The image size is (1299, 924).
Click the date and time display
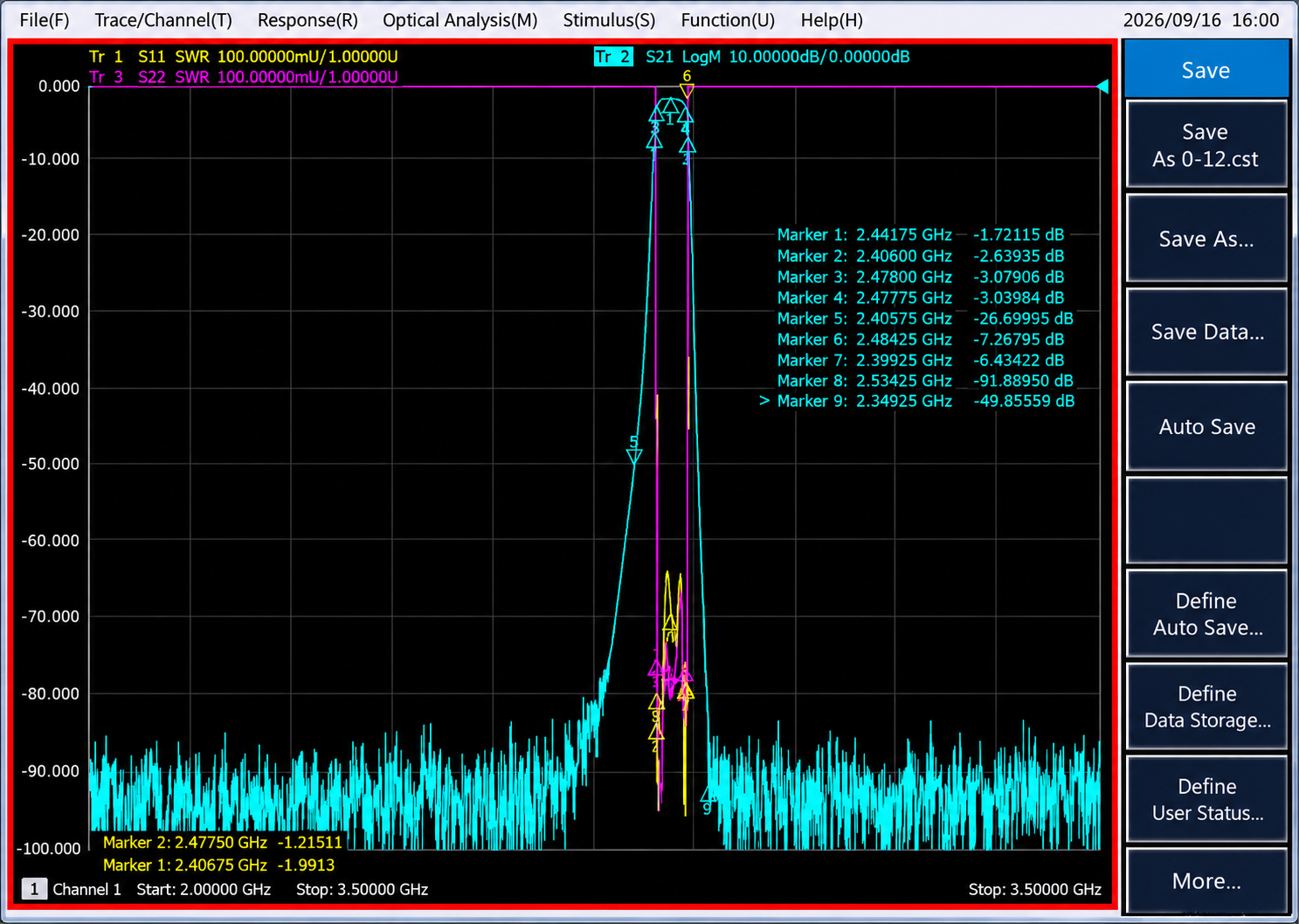1201,20
